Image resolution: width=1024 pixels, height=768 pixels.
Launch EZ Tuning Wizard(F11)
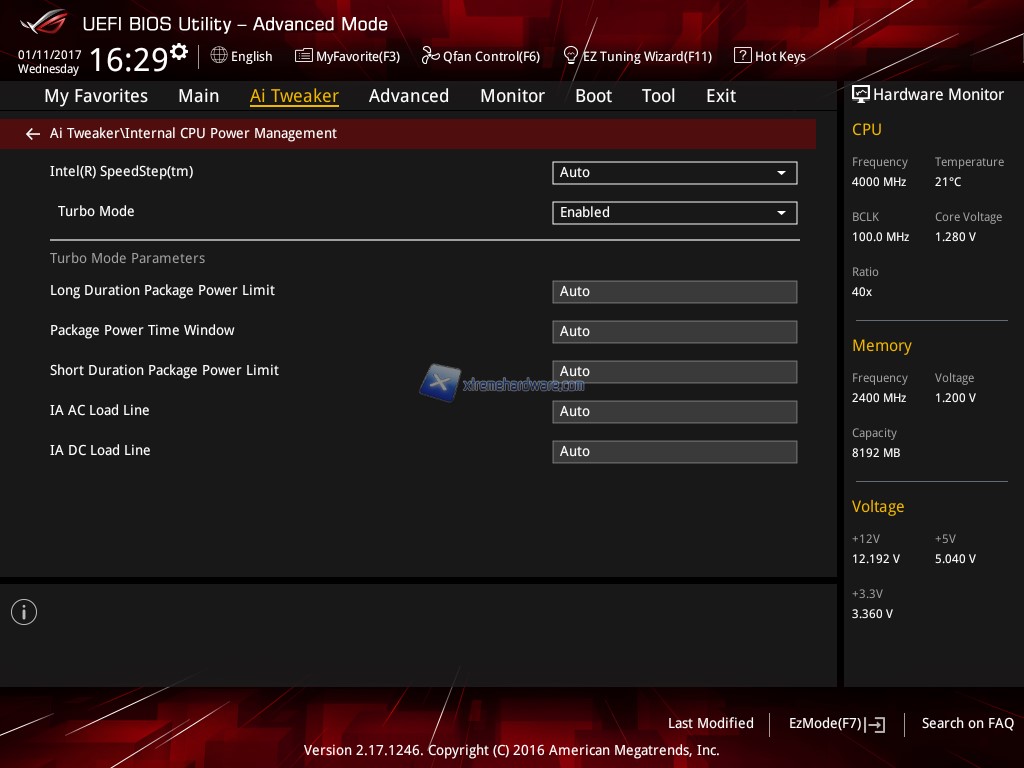click(x=637, y=56)
